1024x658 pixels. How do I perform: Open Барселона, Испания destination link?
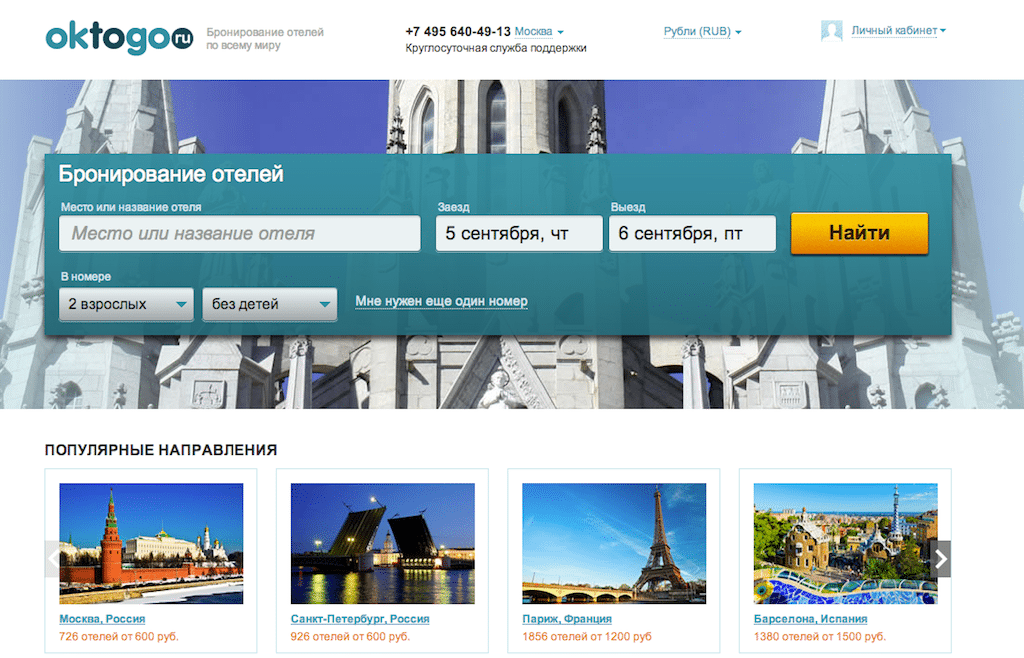click(810, 619)
